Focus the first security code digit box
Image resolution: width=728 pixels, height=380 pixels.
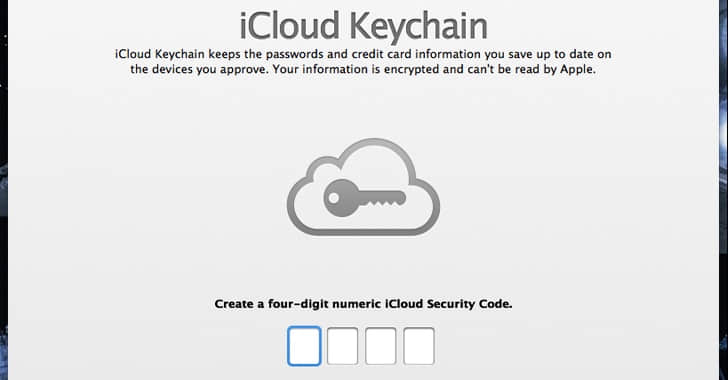(304, 346)
